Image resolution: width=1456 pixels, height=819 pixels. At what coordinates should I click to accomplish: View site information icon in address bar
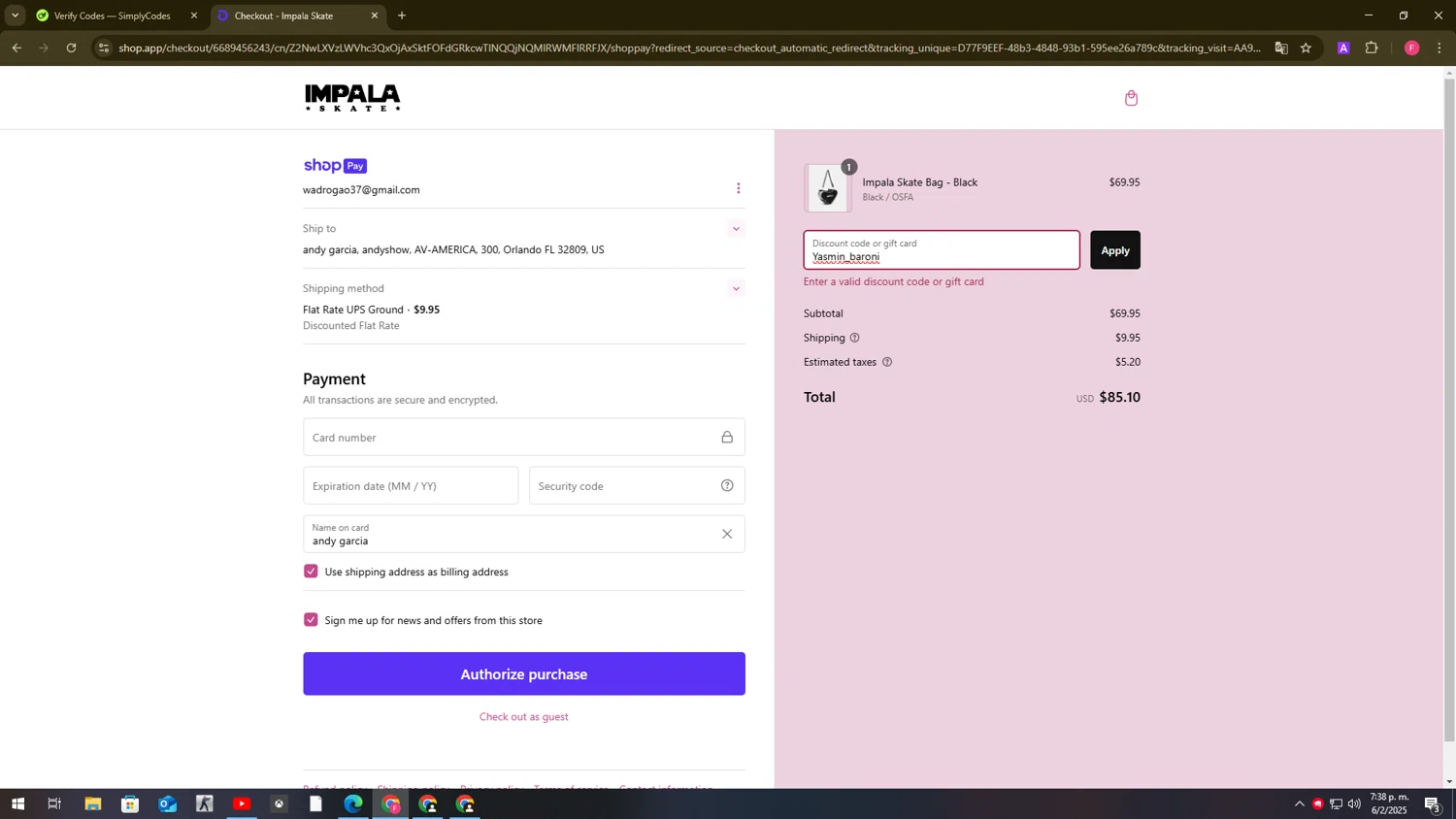[x=104, y=48]
